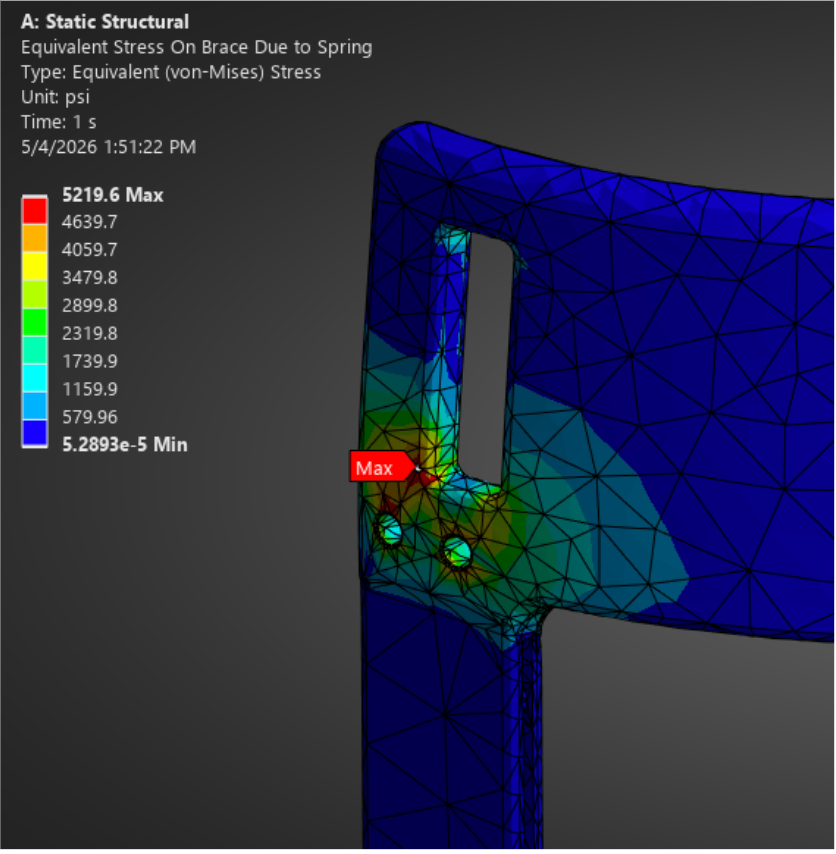836x854 pixels.
Task: Click the Time: 1 s label
Action: click(x=59, y=123)
